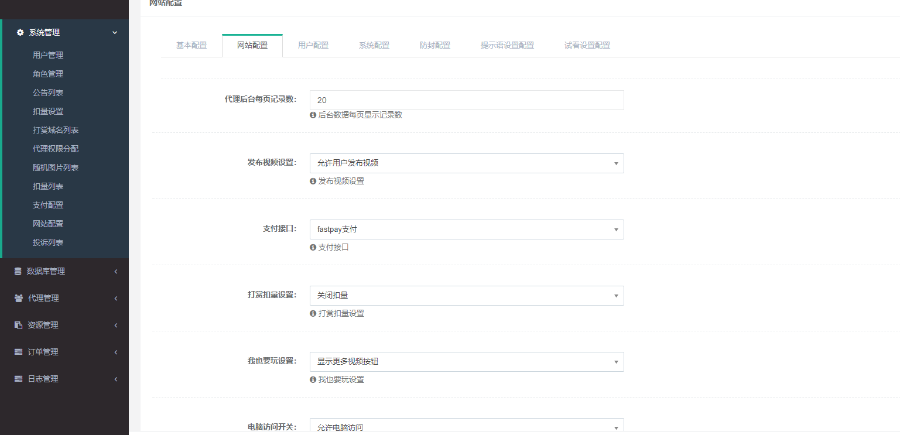Click the hint text 后台数据每页显示记录数
This screenshot has width=900, height=435.
[360, 115]
